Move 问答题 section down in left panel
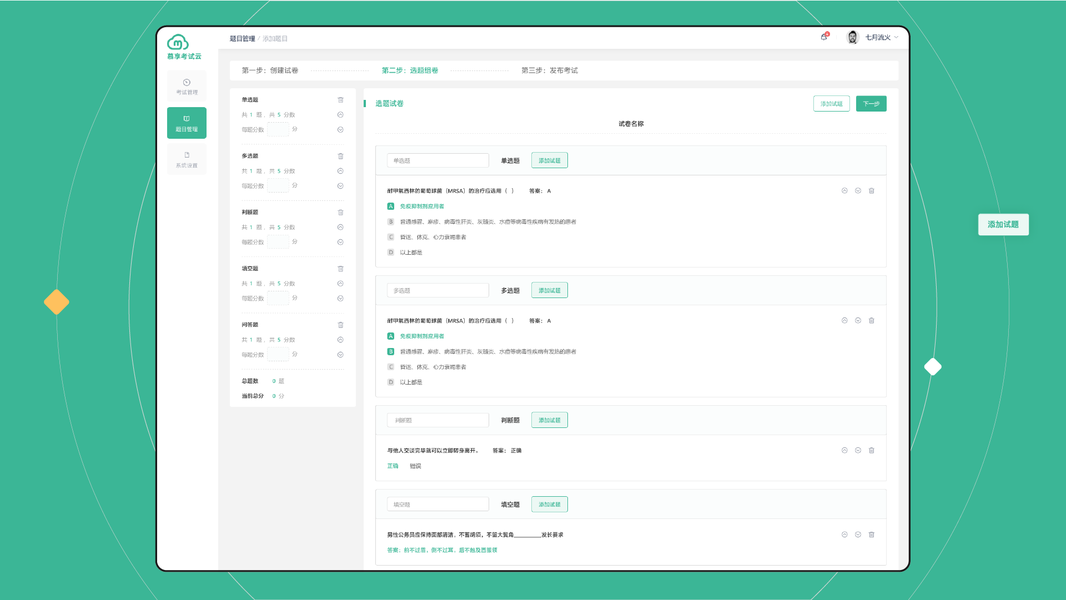The image size is (1066, 600). pos(341,355)
